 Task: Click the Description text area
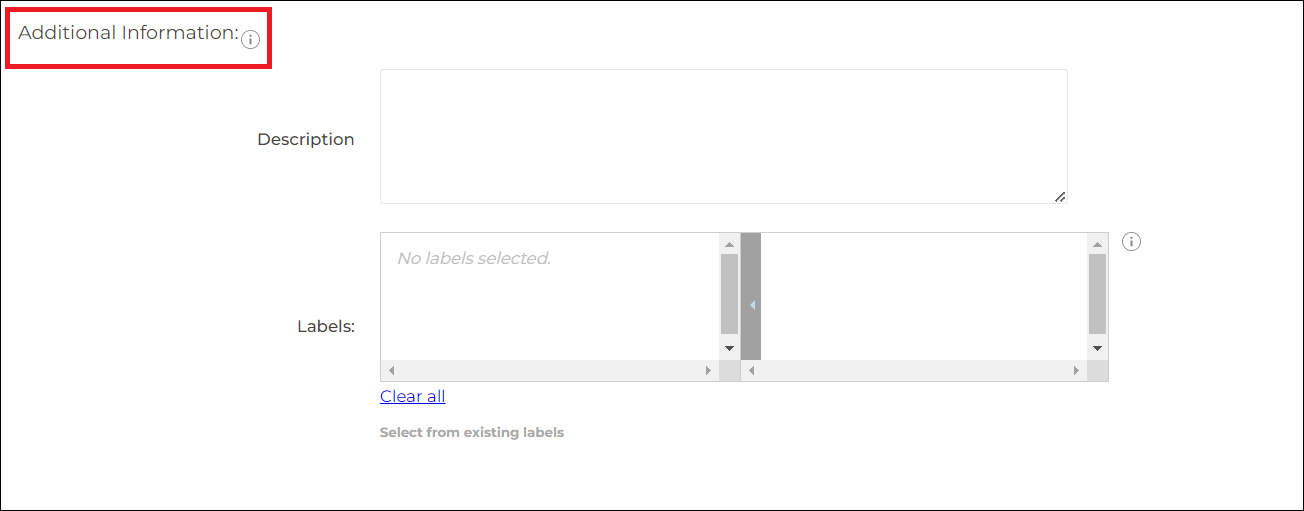point(723,136)
